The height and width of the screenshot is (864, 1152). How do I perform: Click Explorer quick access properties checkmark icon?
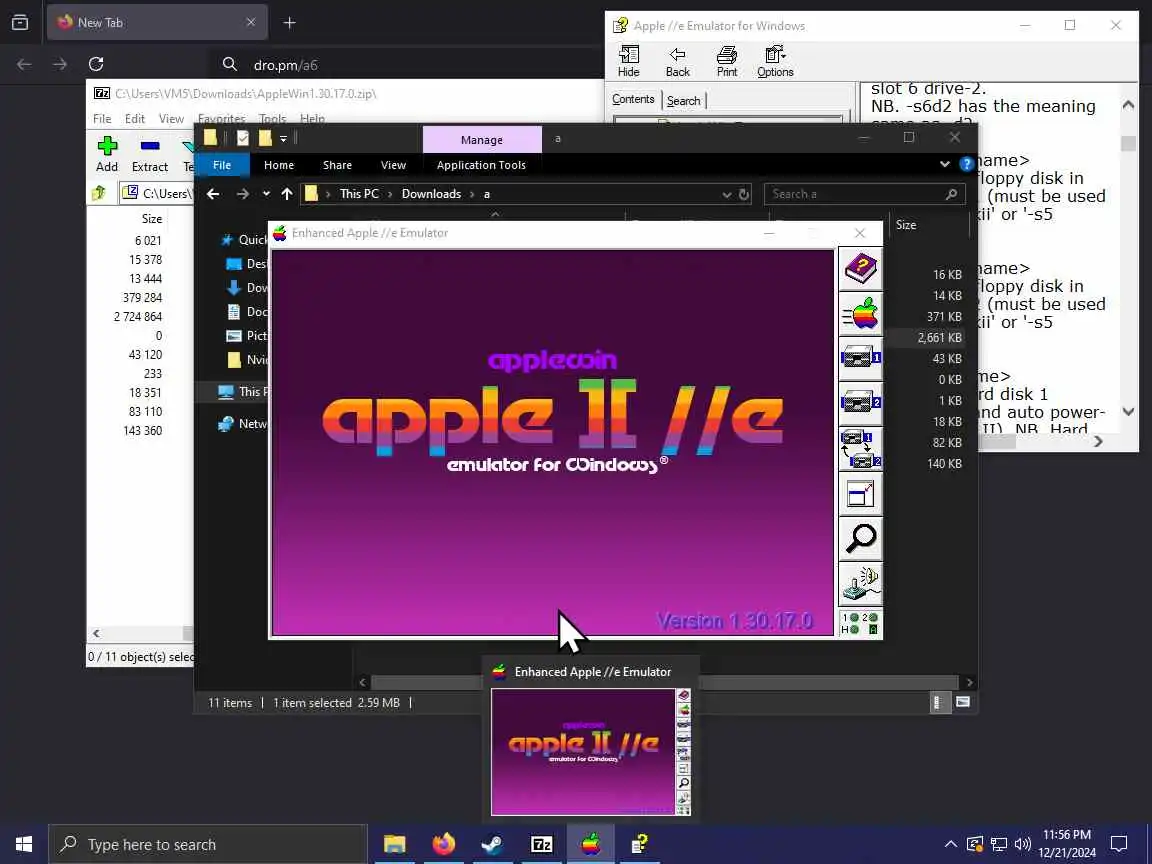pos(243,138)
